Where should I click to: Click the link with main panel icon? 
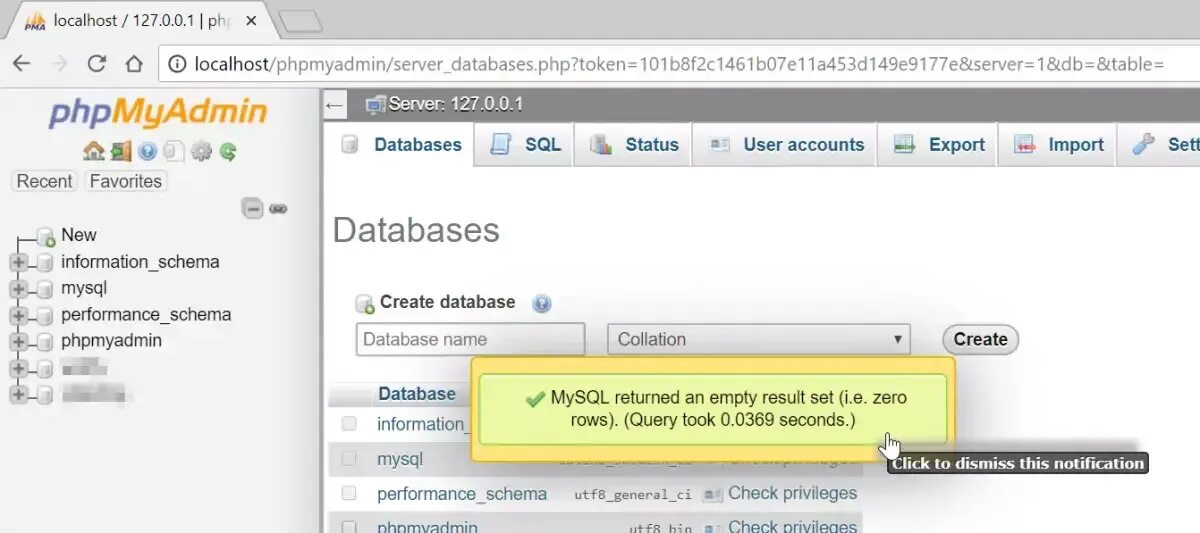tap(278, 208)
